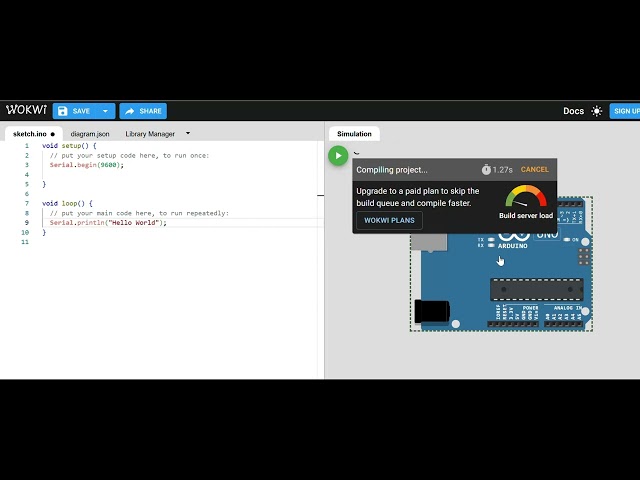Click the "put your main code here" comment
Screen dimensions: 640x480
point(139,213)
